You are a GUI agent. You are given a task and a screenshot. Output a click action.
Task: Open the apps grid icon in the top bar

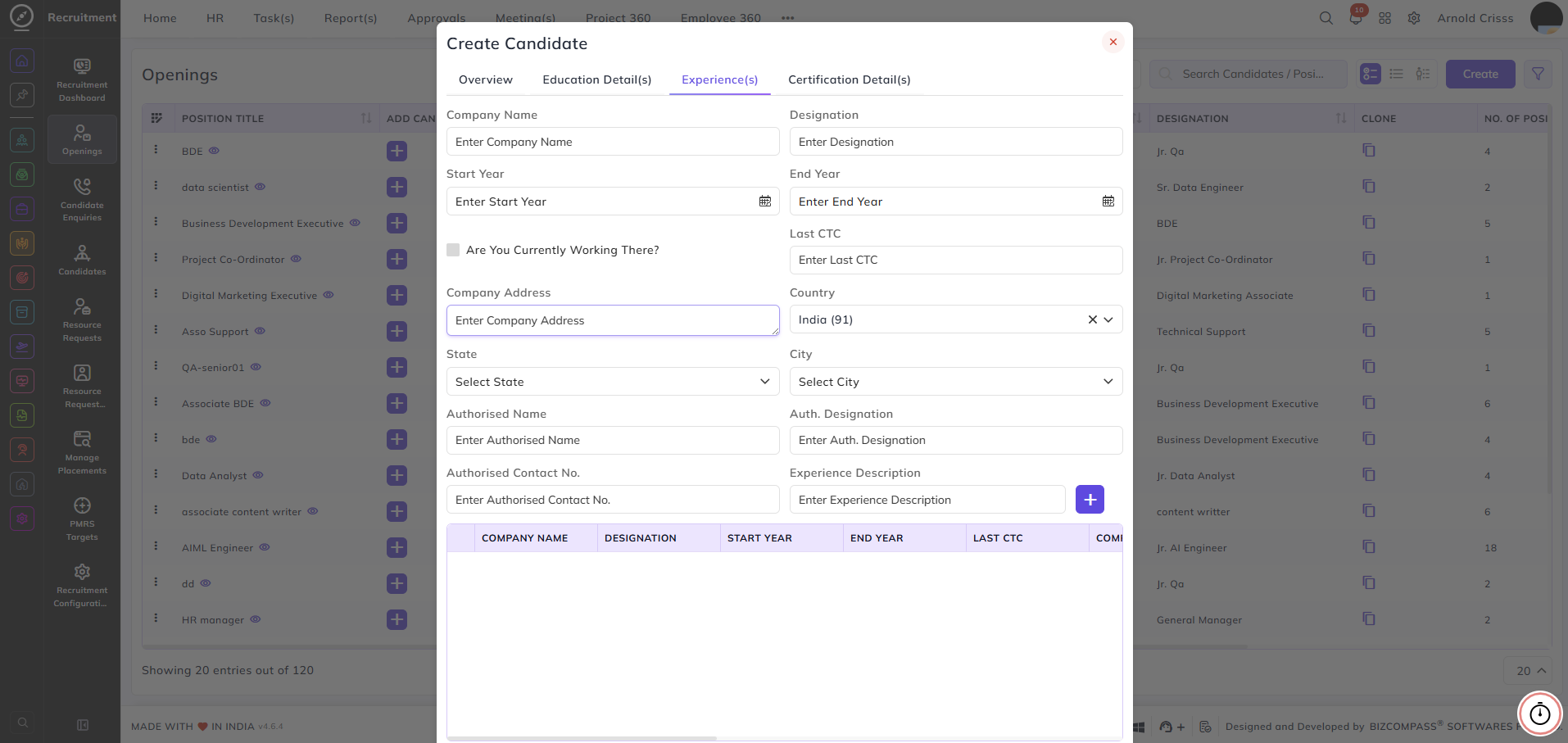(1384, 18)
